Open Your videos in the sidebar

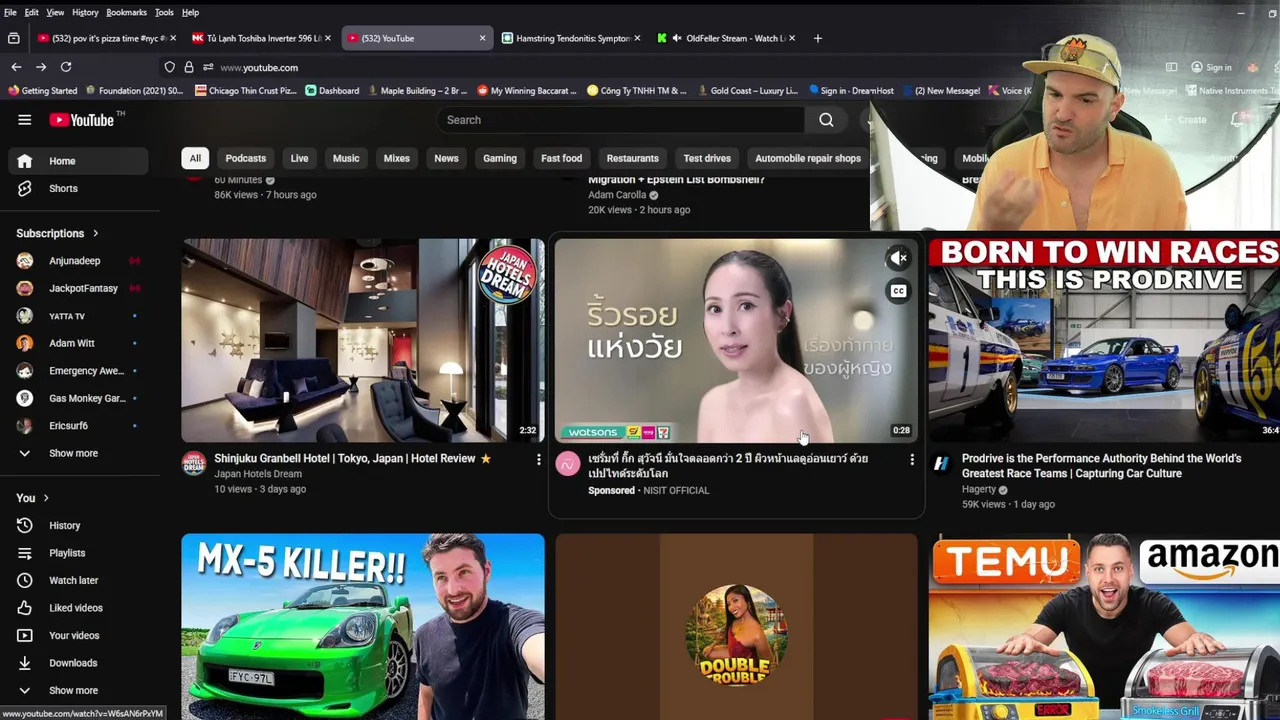[78, 635]
